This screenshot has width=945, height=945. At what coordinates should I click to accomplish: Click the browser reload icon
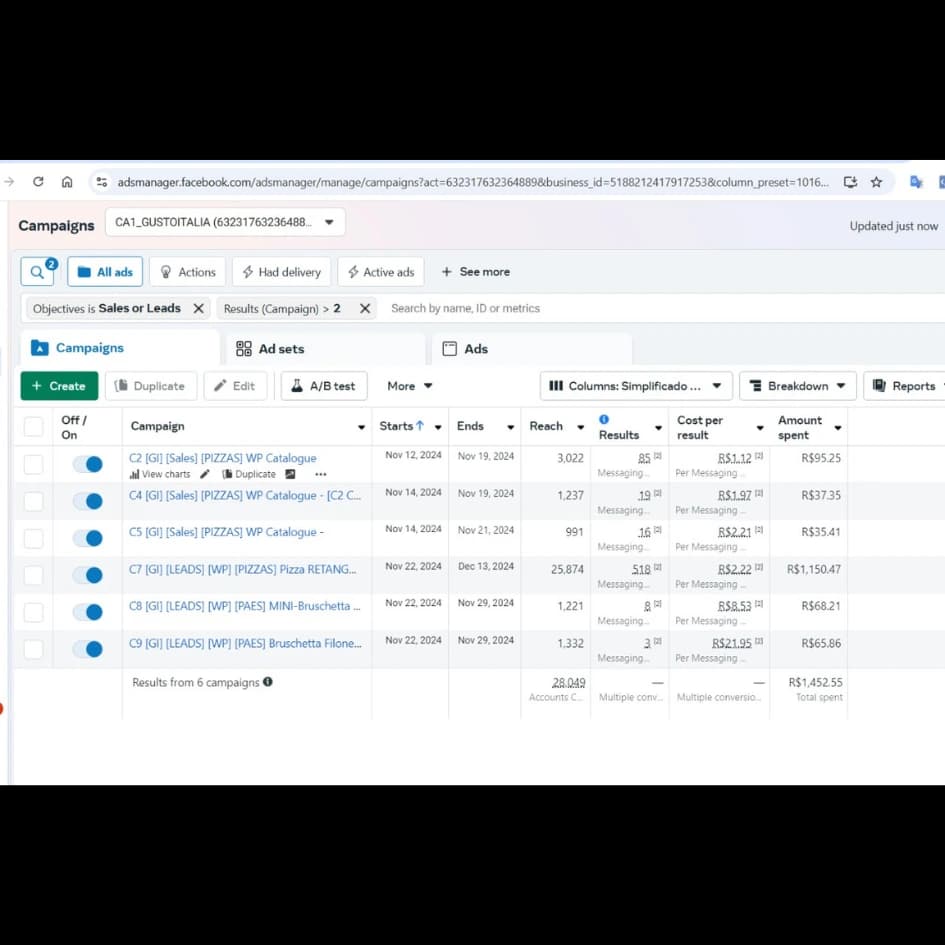[x=38, y=181]
